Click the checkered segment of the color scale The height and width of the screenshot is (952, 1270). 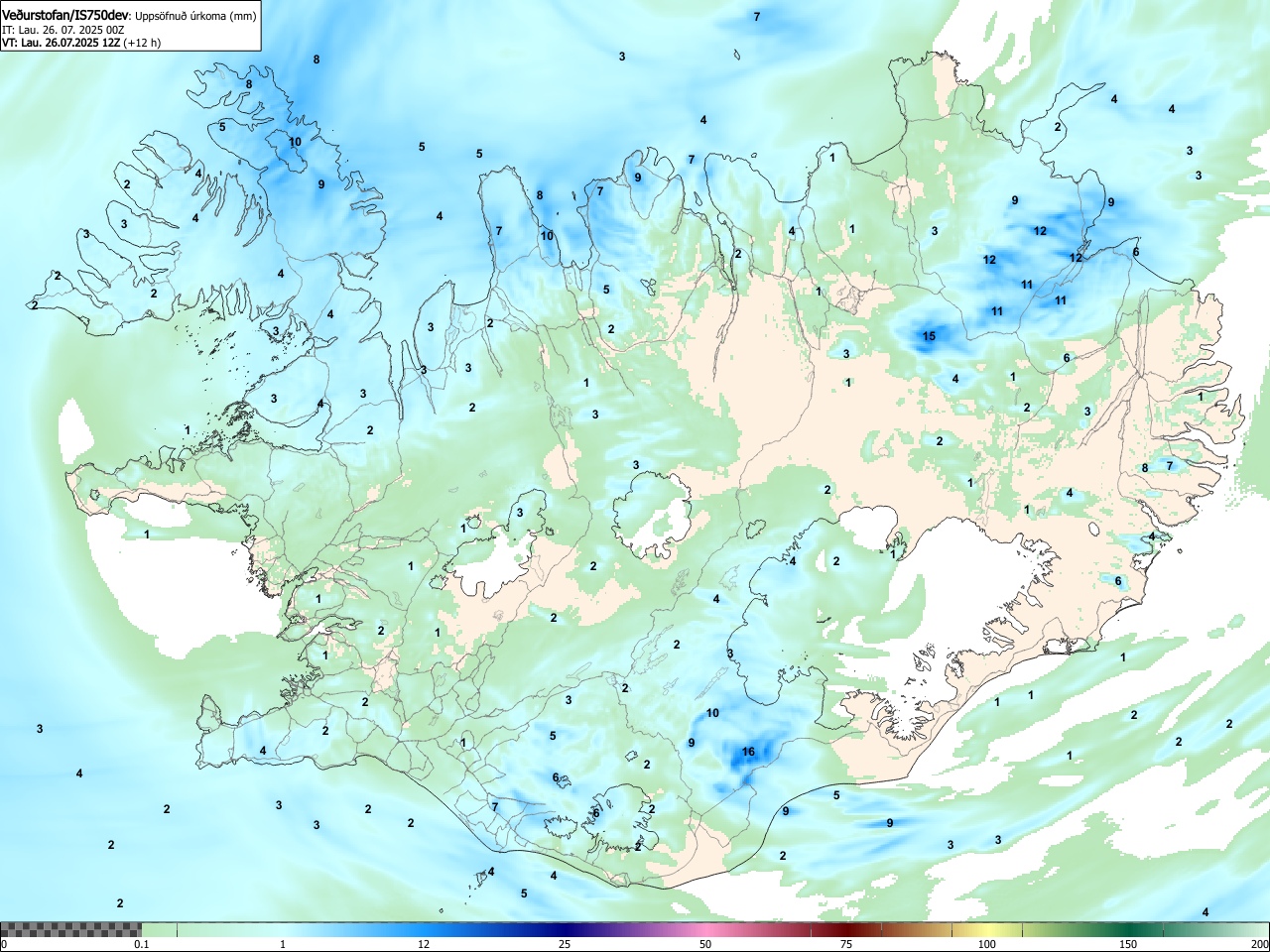coord(71,930)
